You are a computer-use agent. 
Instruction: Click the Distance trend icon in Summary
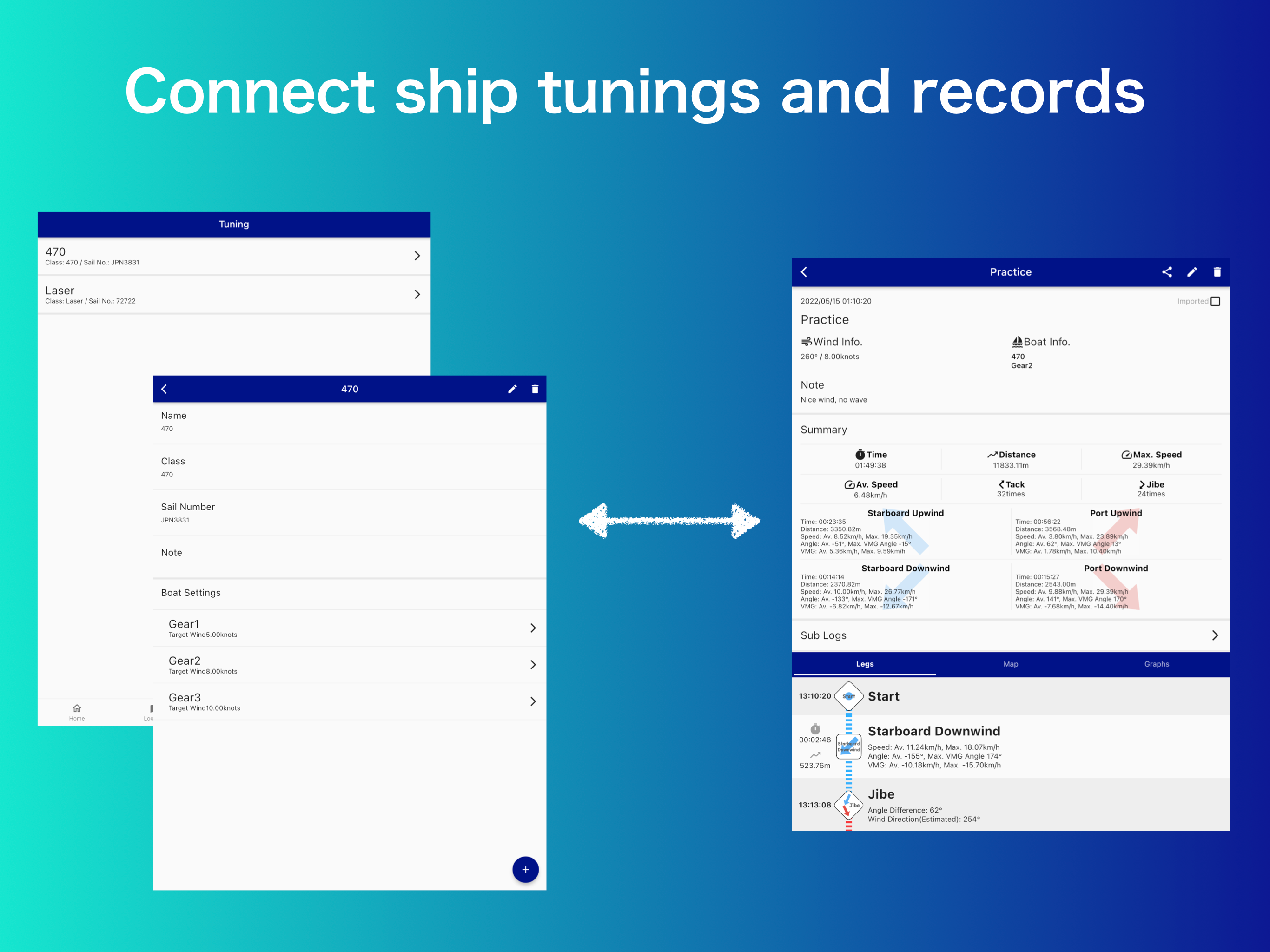[992, 455]
